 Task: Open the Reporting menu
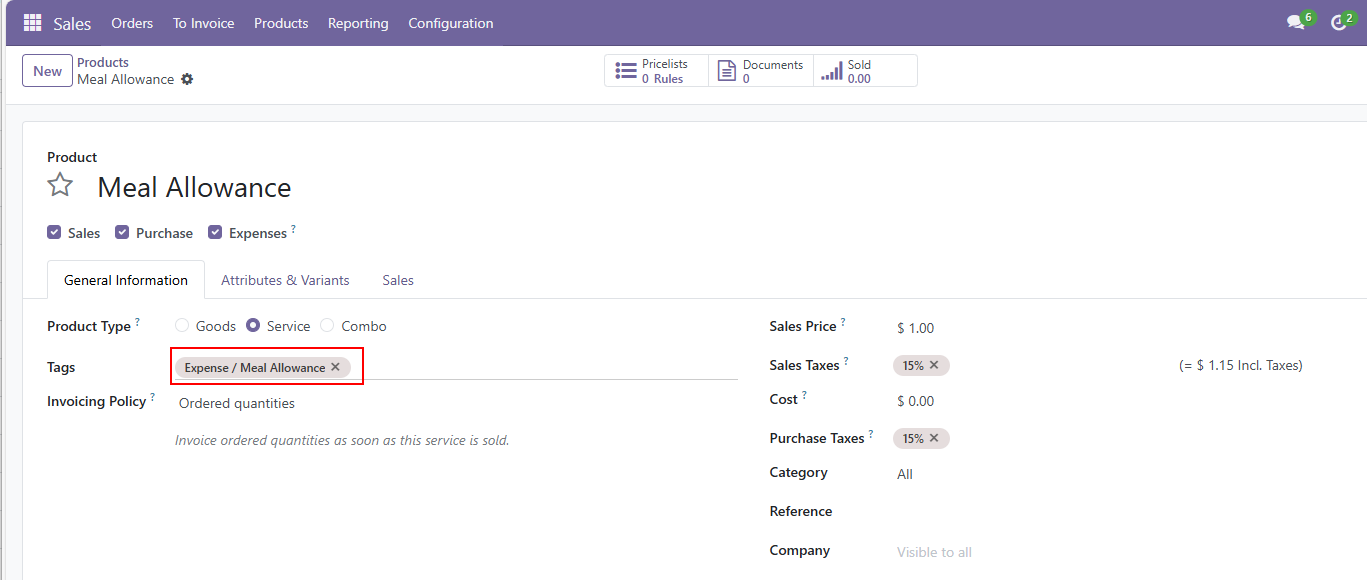358,23
